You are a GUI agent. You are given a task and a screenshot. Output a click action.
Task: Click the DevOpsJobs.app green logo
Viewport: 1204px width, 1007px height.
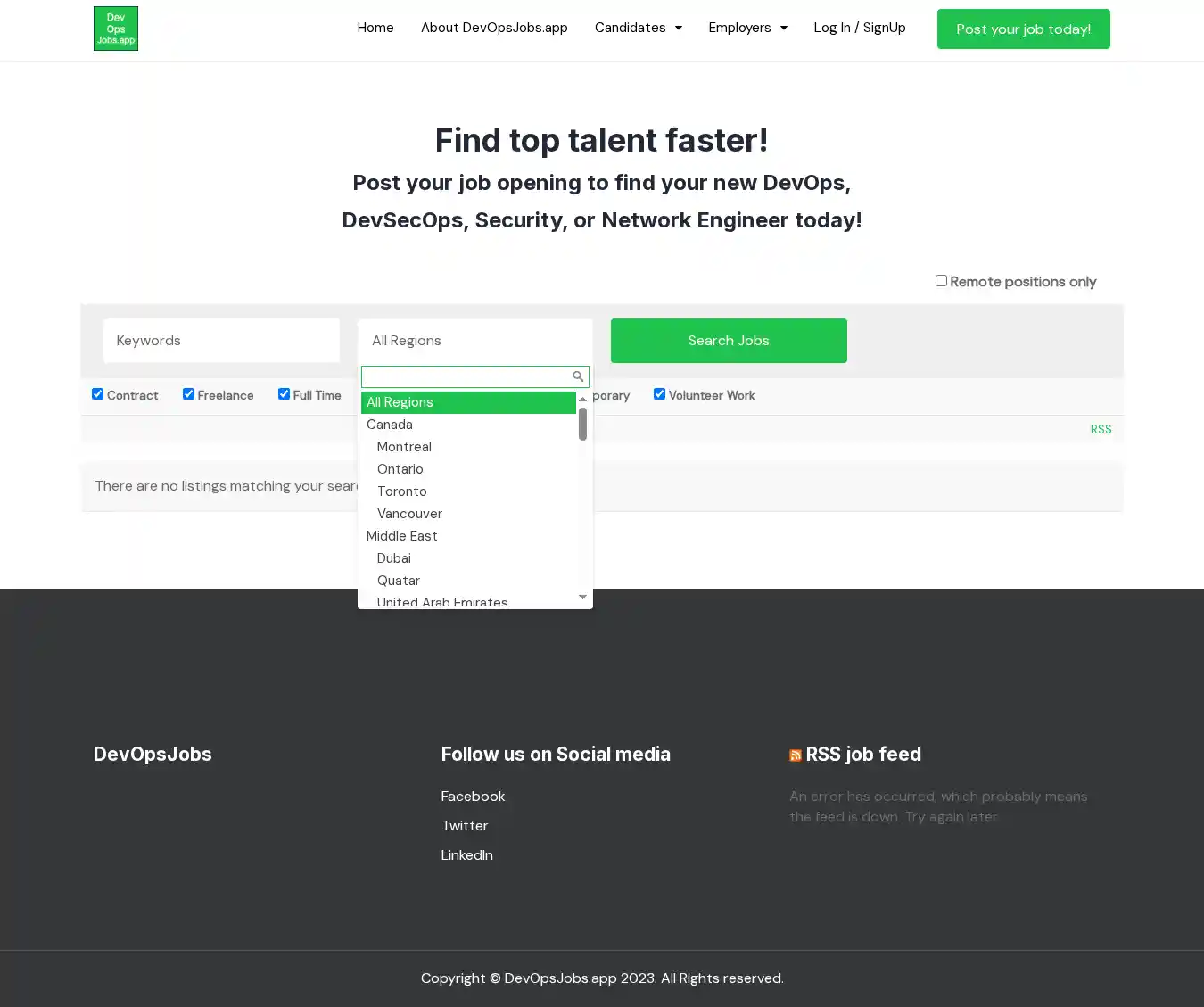click(116, 29)
